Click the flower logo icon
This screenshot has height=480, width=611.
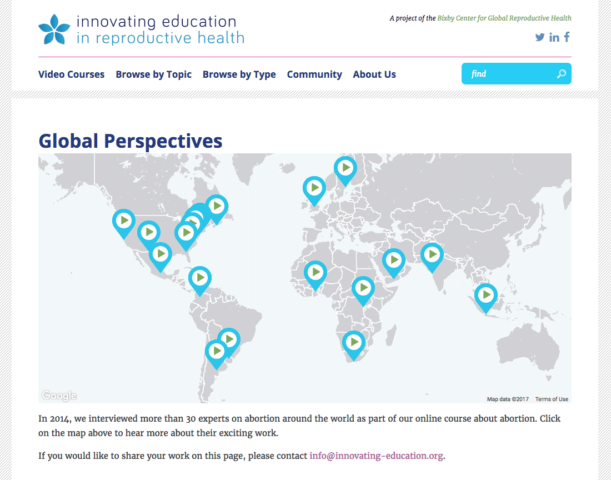54,30
